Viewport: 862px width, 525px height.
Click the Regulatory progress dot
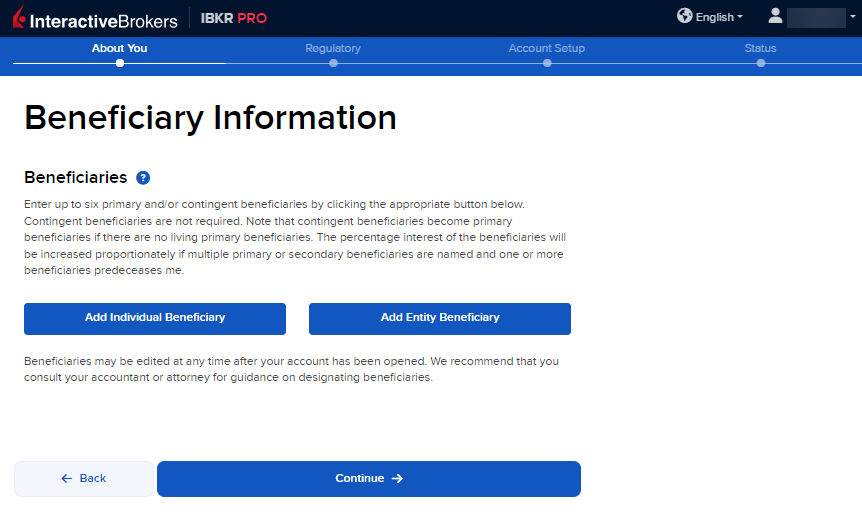coord(333,63)
